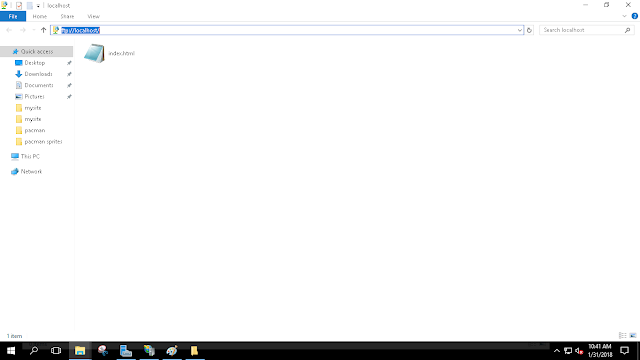Open the recent locations dropdown arrow

[x=34, y=30]
